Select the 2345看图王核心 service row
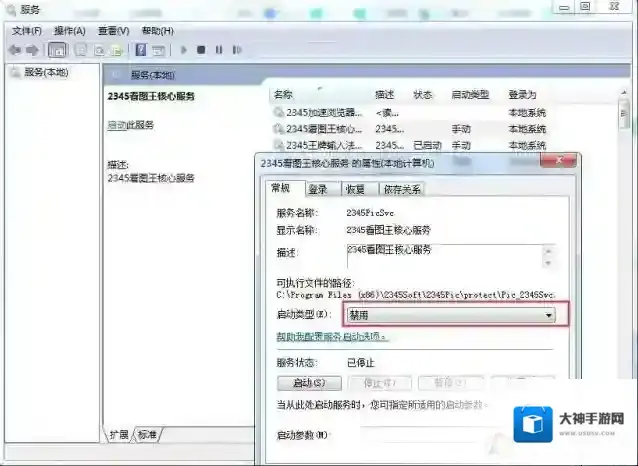638x466 pixels. (x=410, y=129)
